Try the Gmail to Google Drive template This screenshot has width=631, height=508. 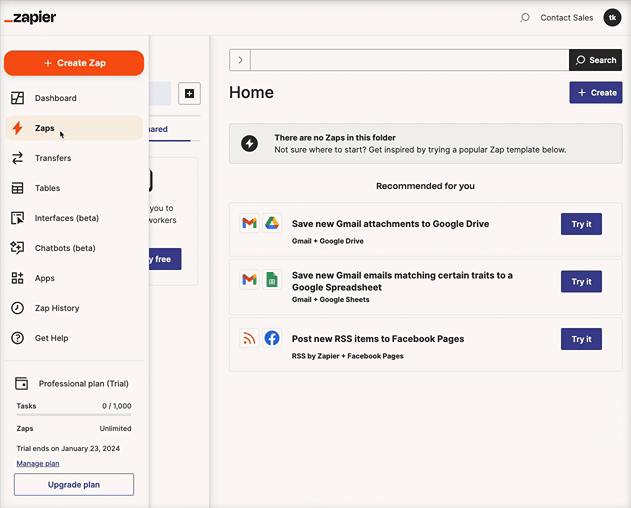point(581,224)
